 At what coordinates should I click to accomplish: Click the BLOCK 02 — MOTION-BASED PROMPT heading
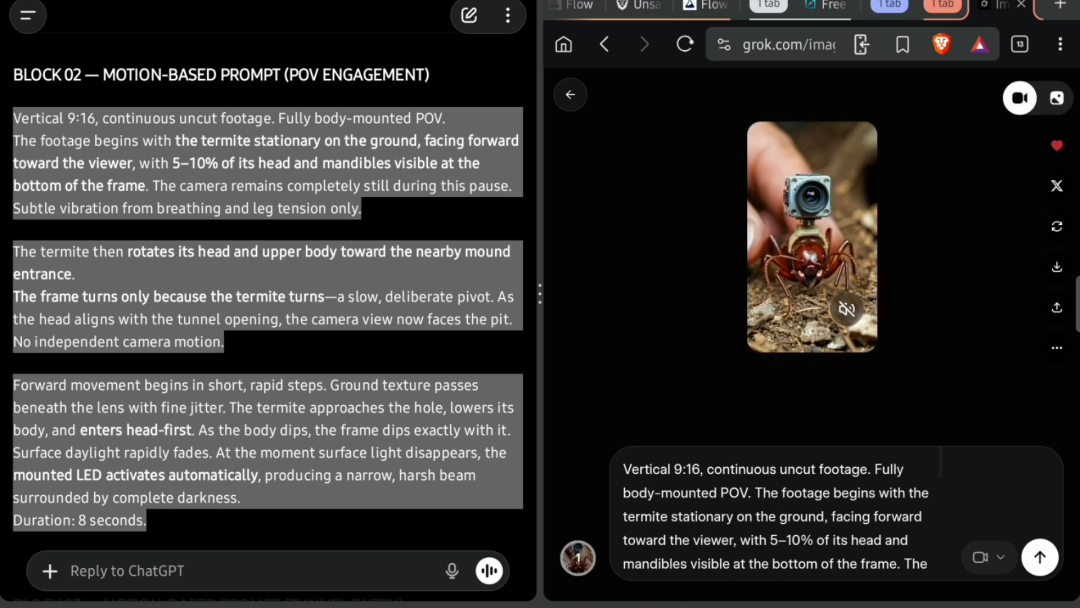221,75
